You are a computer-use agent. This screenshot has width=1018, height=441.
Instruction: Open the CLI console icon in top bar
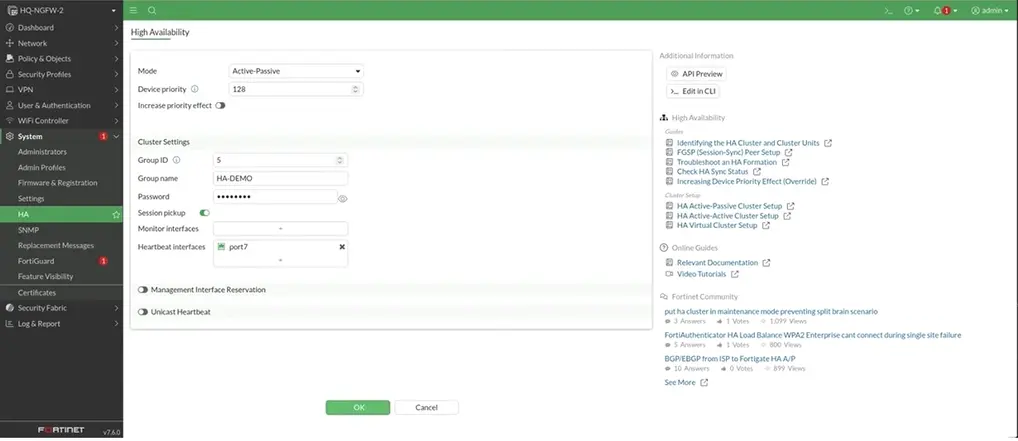889,10
